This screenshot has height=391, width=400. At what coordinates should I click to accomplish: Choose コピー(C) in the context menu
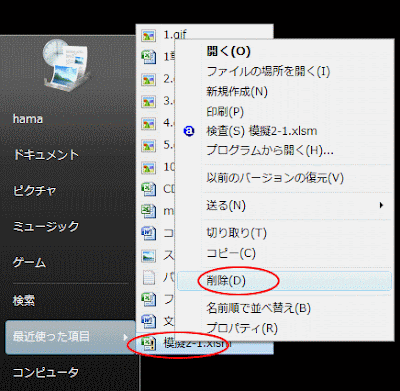pos(231,253)
